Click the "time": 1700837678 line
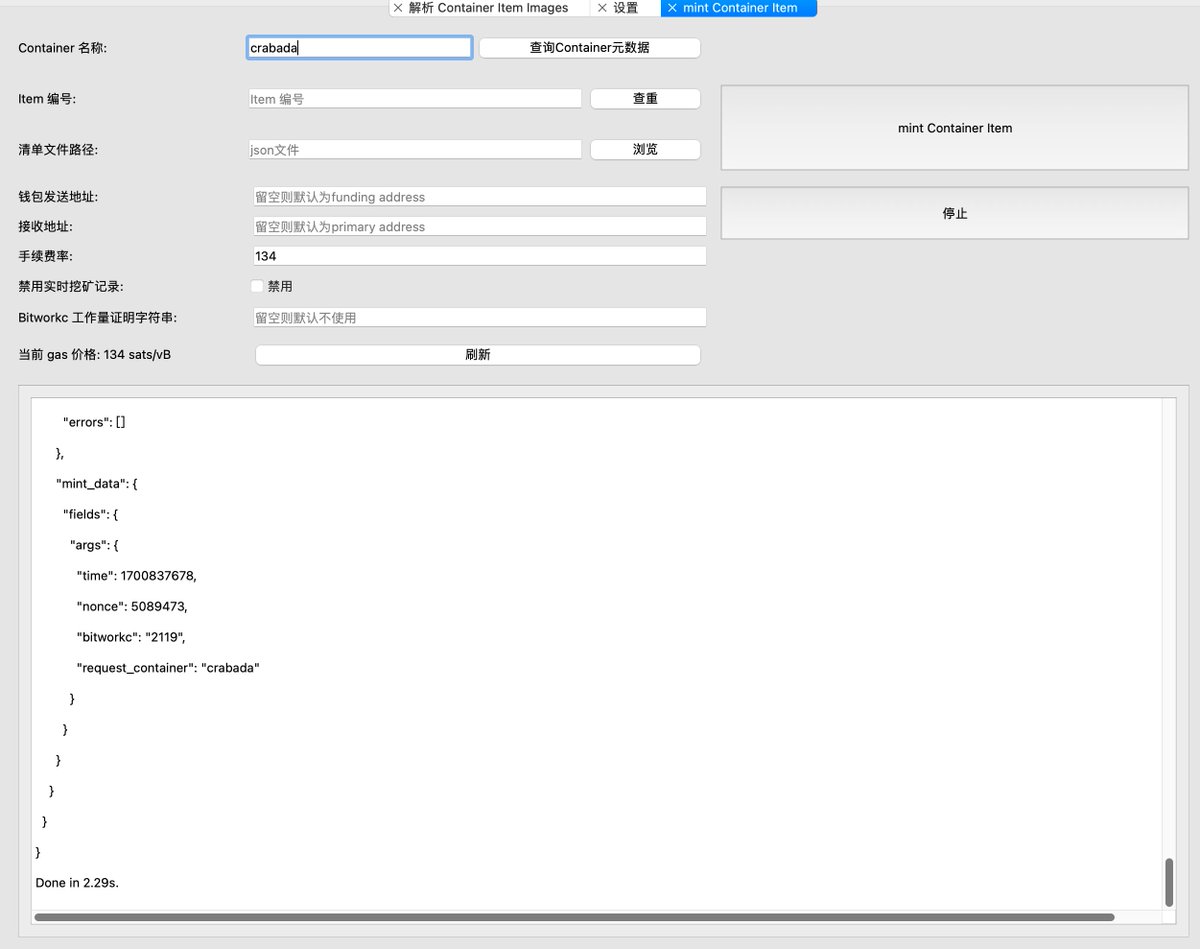The width and height of the screenshot is (1200, 949). 137,575
